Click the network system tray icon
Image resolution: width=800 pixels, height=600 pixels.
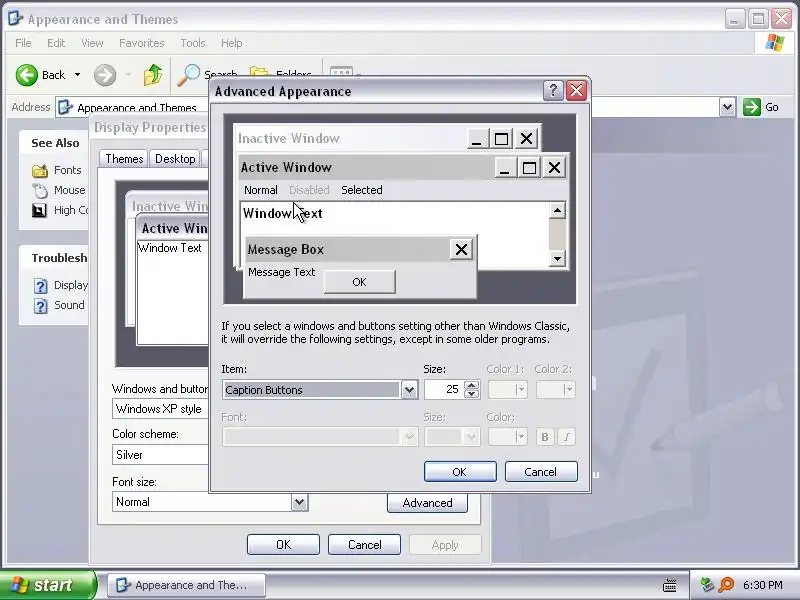pos(707,585)
